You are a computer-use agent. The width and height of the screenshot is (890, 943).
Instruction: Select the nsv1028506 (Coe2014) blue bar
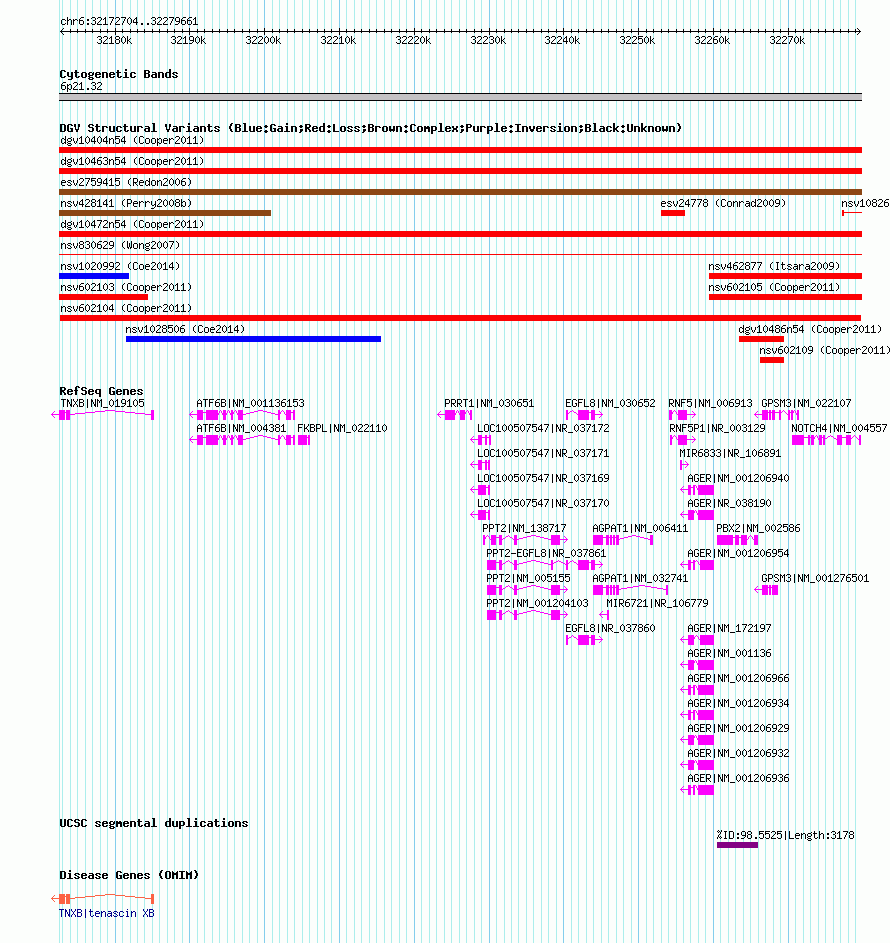253,339
